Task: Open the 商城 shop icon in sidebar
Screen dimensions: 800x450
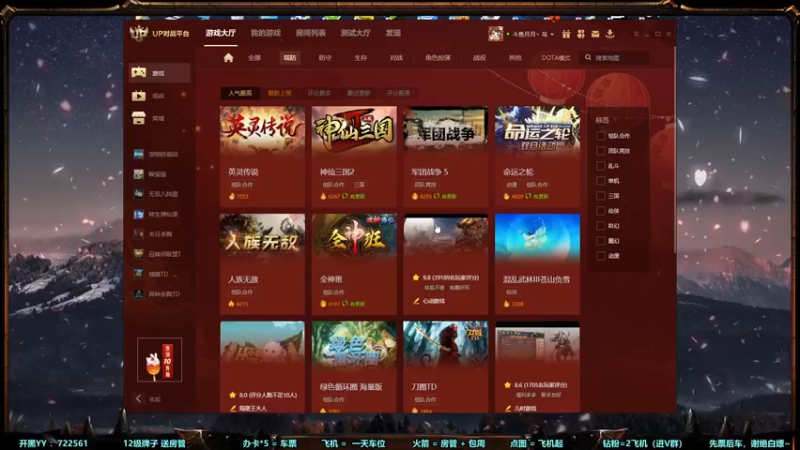Action: point(139,118)
